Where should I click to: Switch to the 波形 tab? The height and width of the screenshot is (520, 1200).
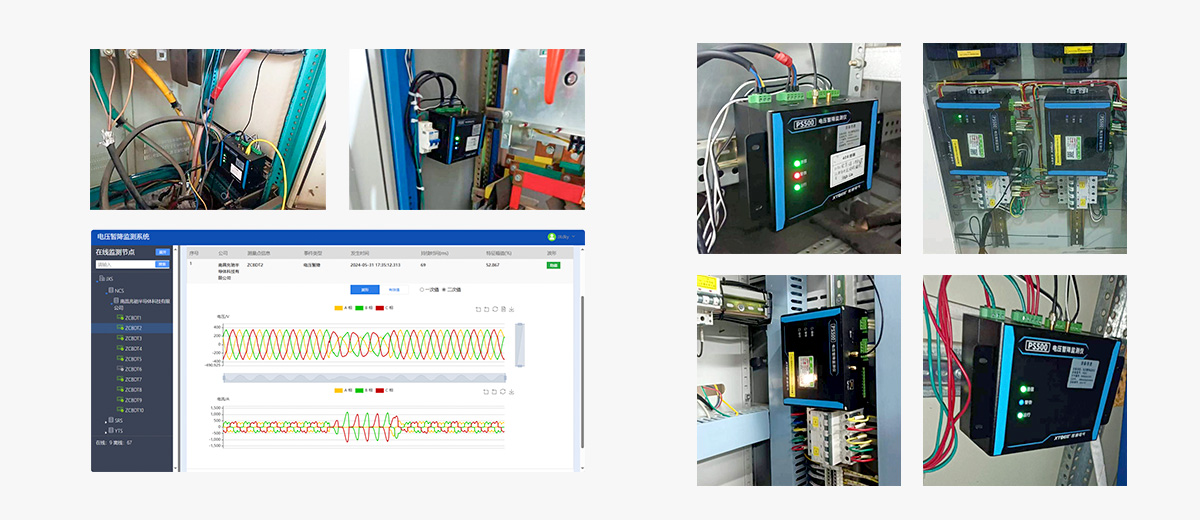coord(364,289)
